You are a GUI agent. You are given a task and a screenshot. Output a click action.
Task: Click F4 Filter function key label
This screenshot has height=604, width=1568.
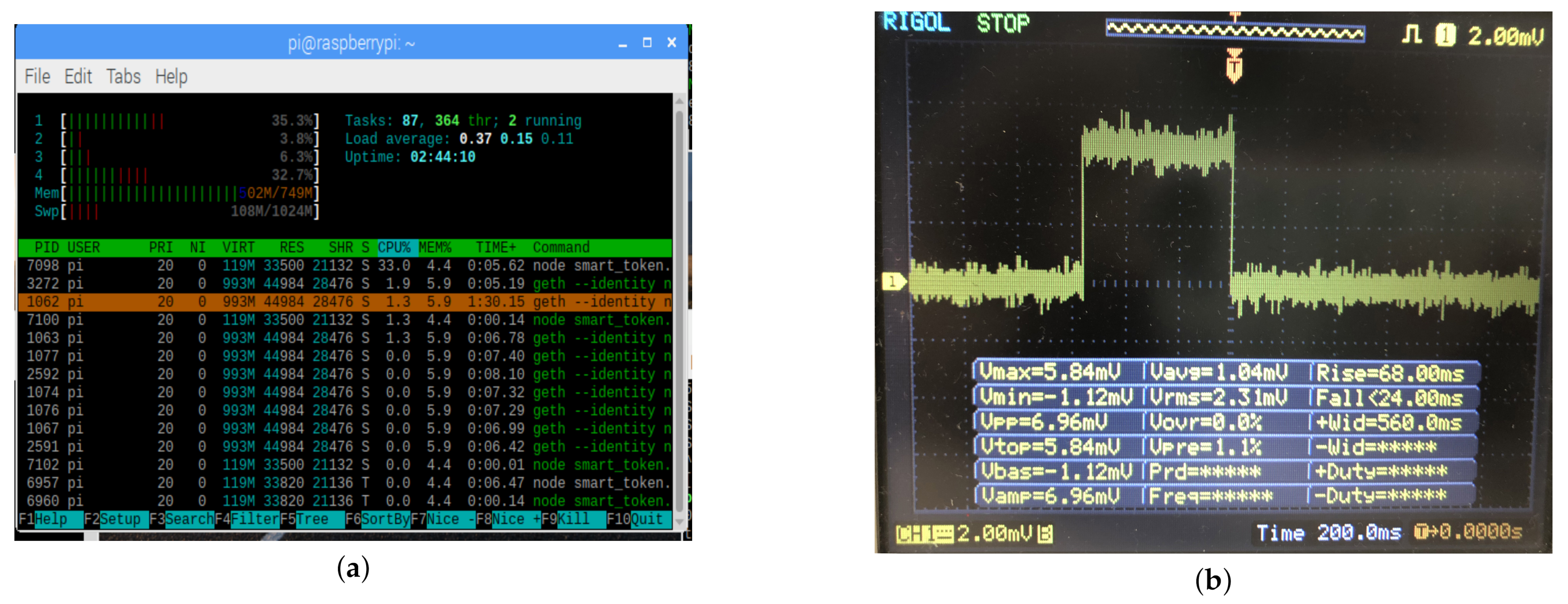click(254, 519)
